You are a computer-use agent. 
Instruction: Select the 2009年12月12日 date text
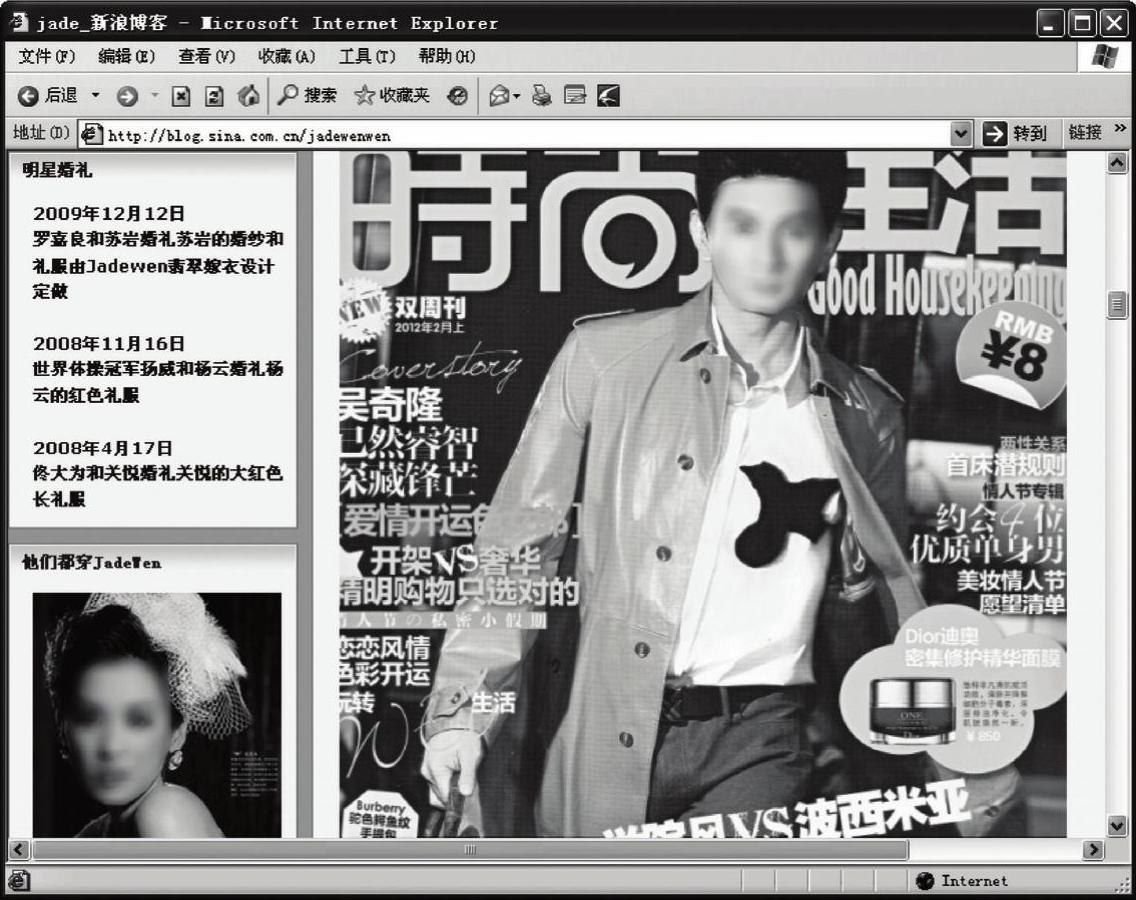click(x=109, y=214)
